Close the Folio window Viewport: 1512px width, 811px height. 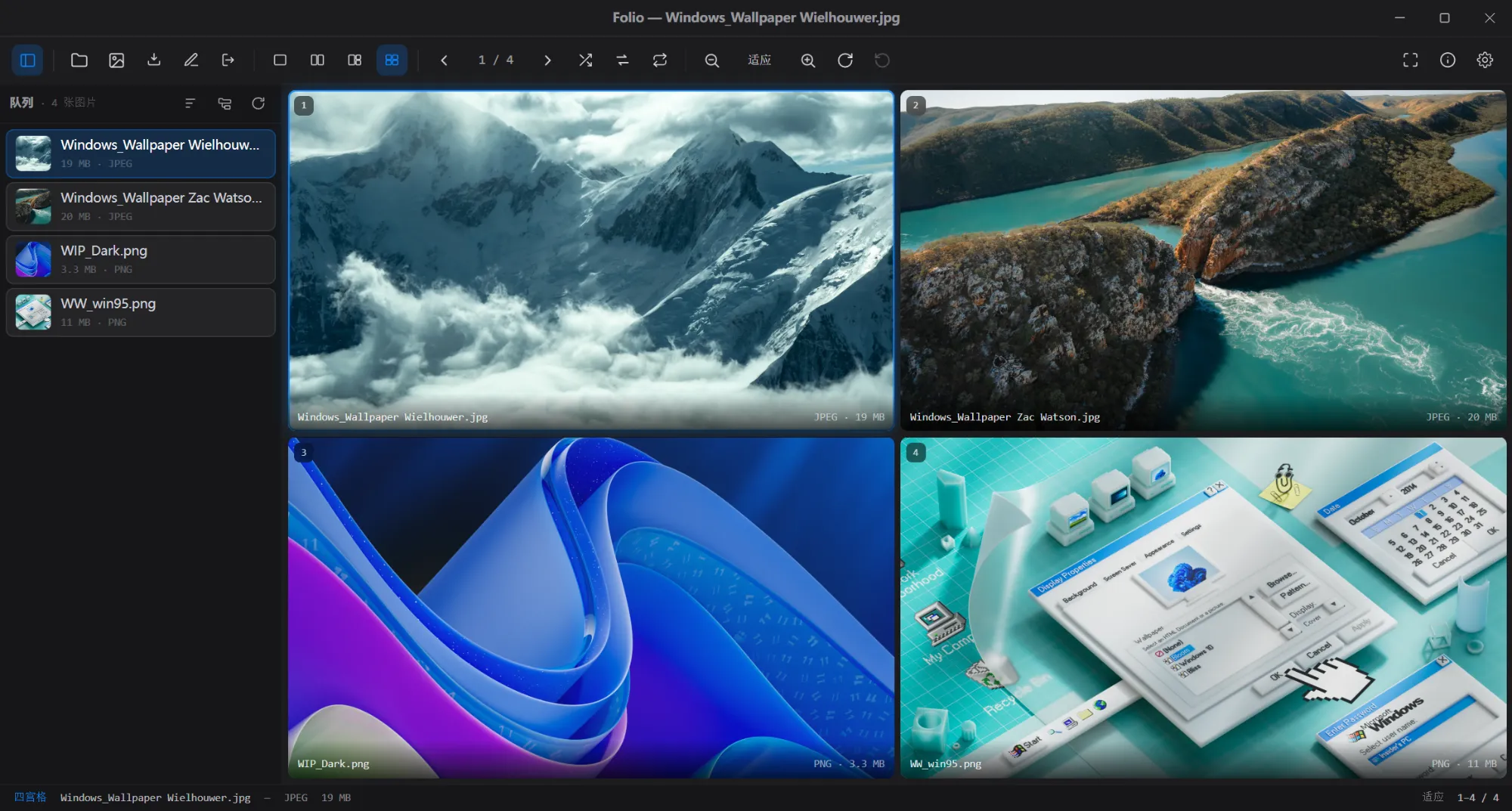click(x=1489, y=17)
